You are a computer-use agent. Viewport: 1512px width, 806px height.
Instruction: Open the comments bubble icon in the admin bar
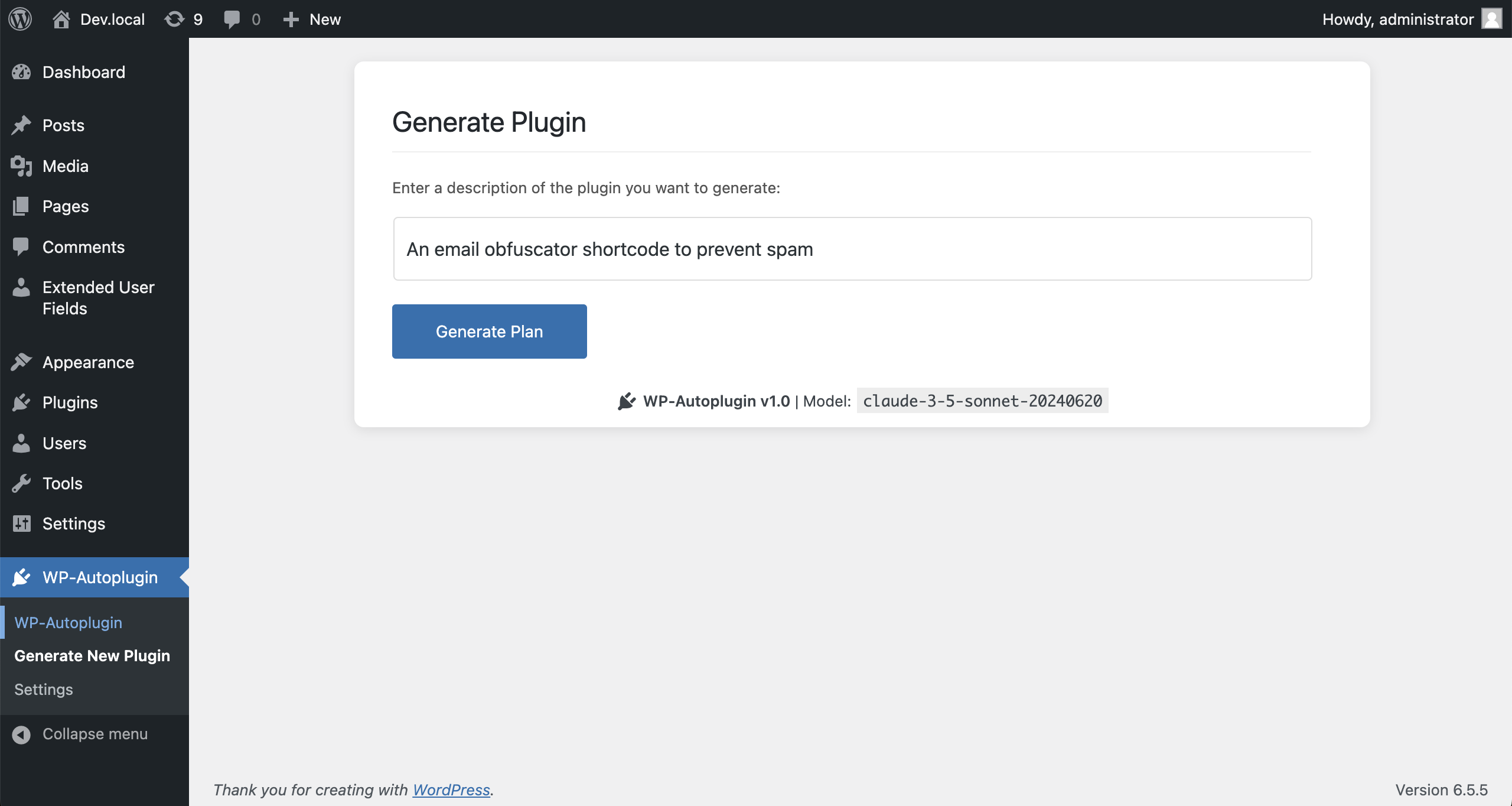232,19
